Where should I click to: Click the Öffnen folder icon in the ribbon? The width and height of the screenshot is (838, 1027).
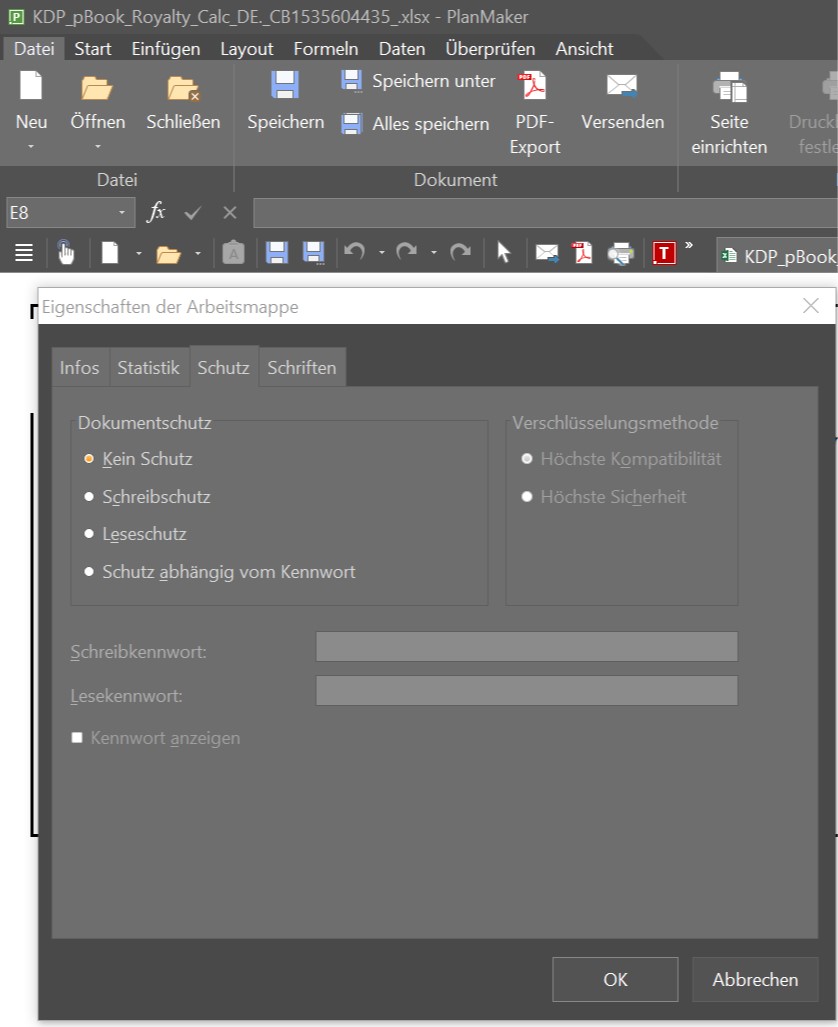click(97, 88)
